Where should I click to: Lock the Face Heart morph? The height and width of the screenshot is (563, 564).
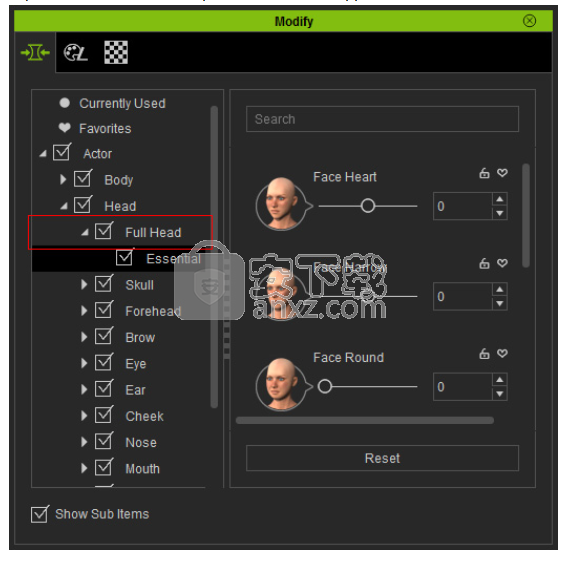[x=484, y=173]
